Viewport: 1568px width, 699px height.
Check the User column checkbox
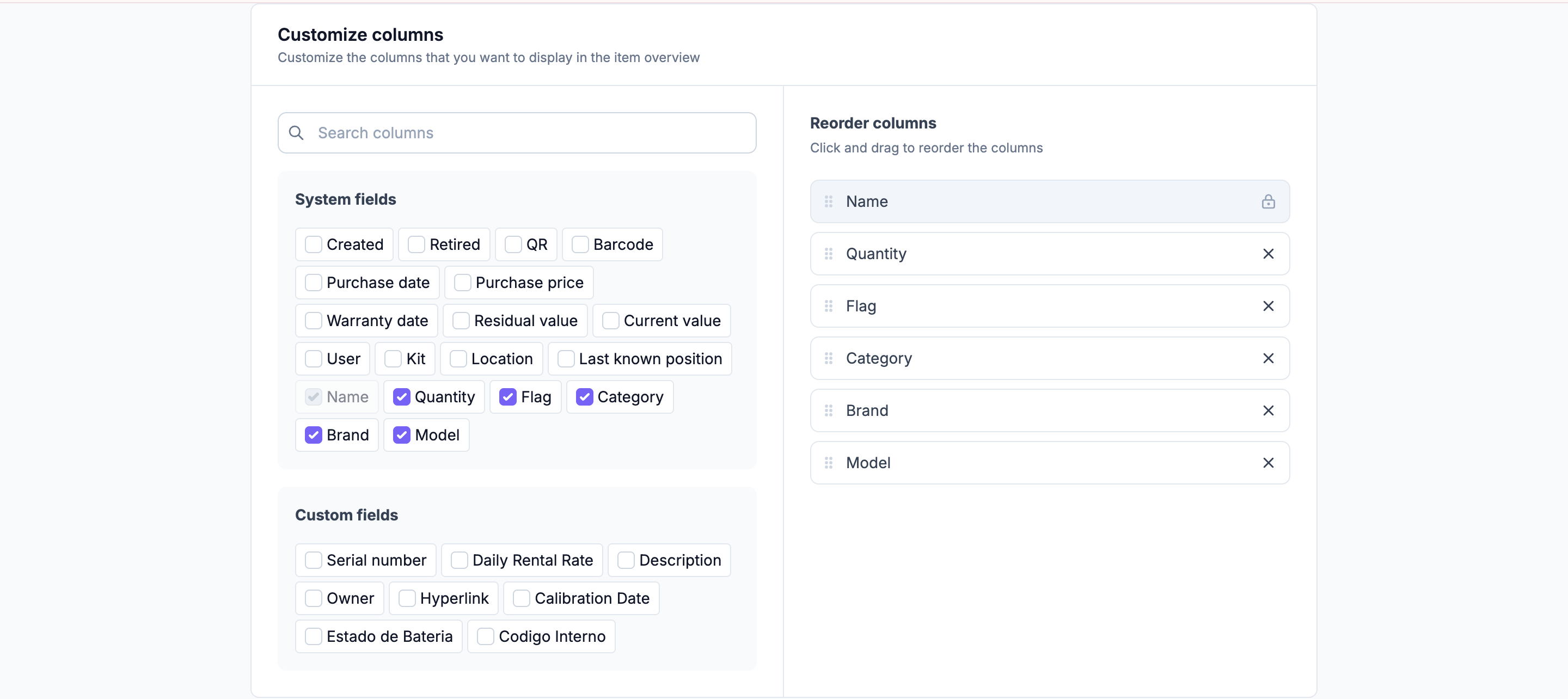tap(314, 359)
